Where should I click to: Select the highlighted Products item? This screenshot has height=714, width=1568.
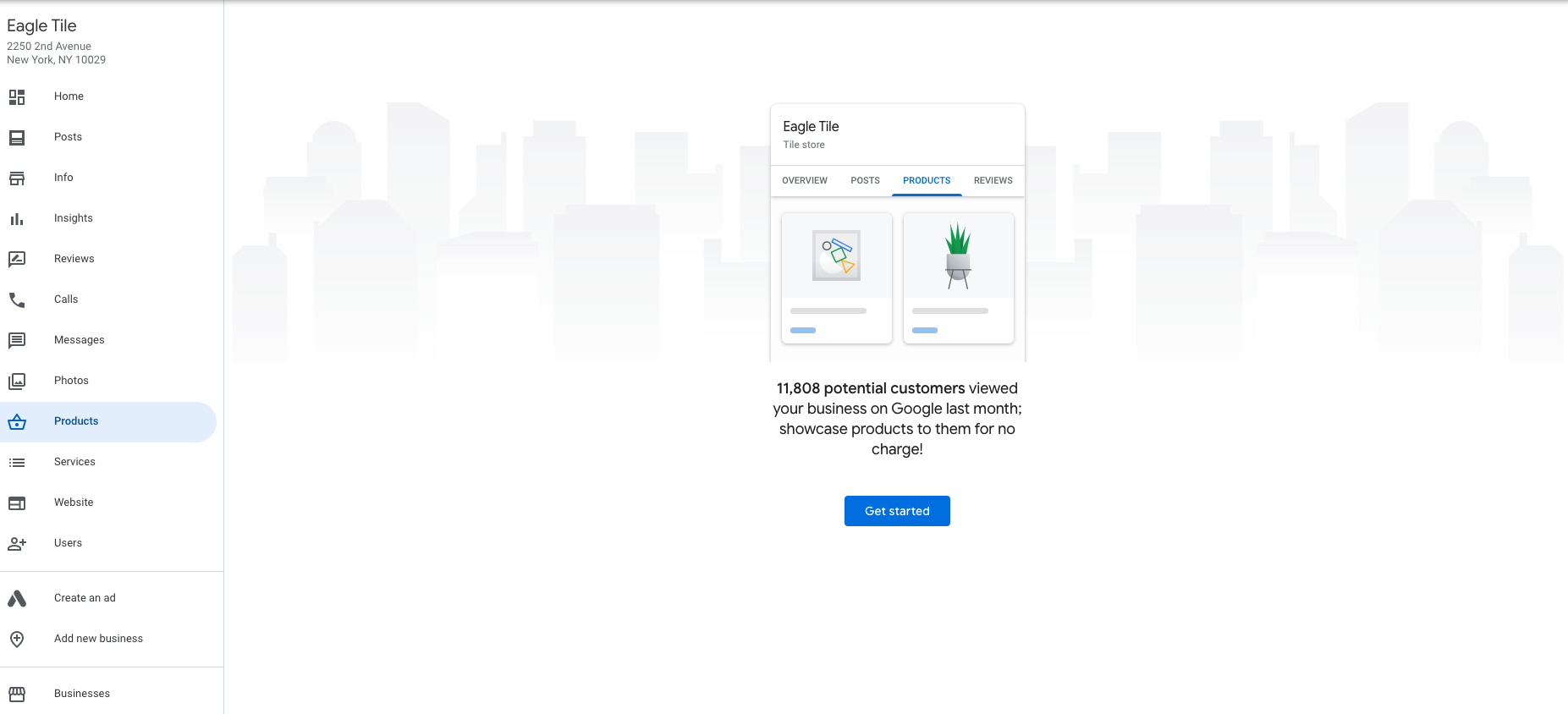pyautogui.click(x=108, y=421)
